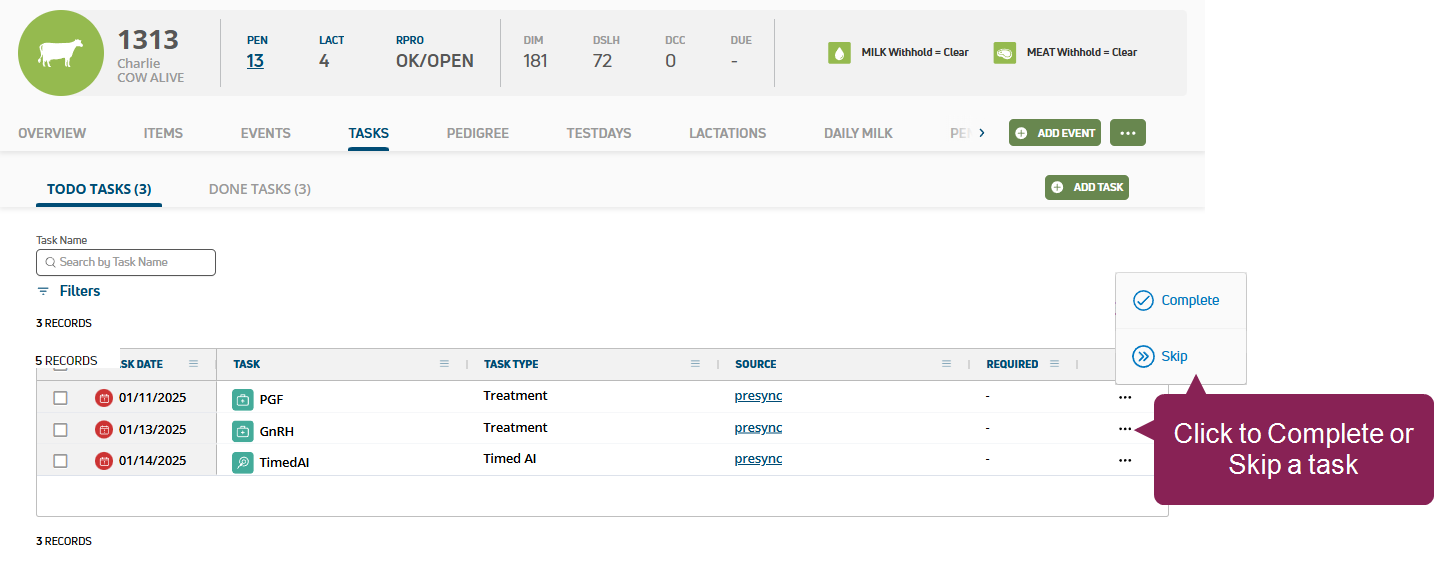The width and height of the screenshot is (1446, 565).
Task: Click the green cow avatar icon
Action: coord(61,53)
